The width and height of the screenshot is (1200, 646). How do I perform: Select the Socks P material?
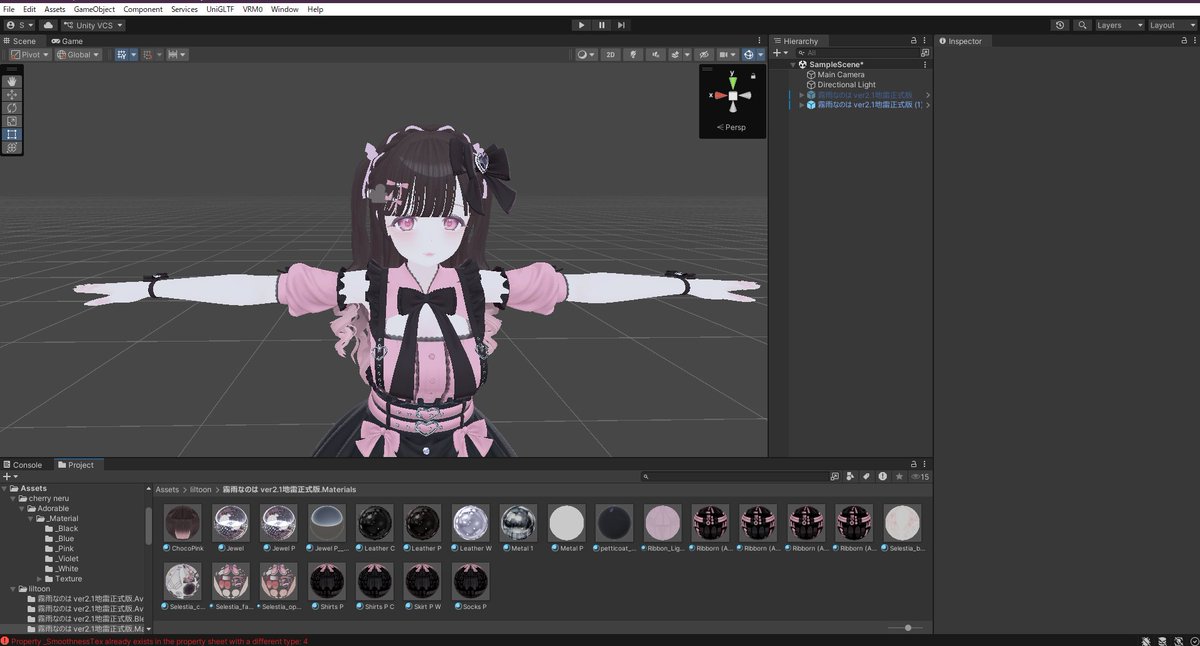coord(470,586)
